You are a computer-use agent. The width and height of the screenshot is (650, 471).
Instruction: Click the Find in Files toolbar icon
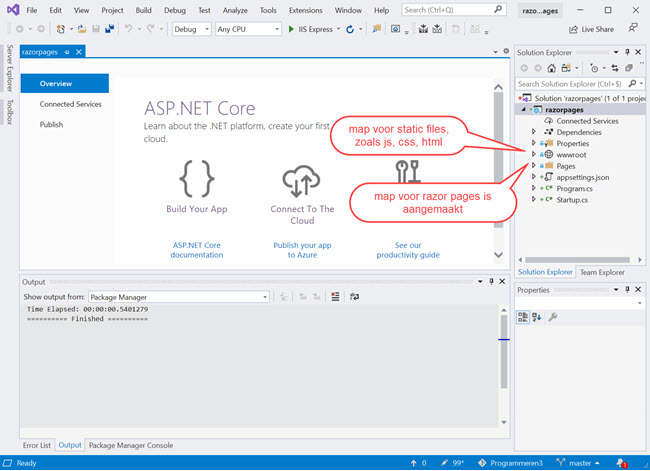376,29
